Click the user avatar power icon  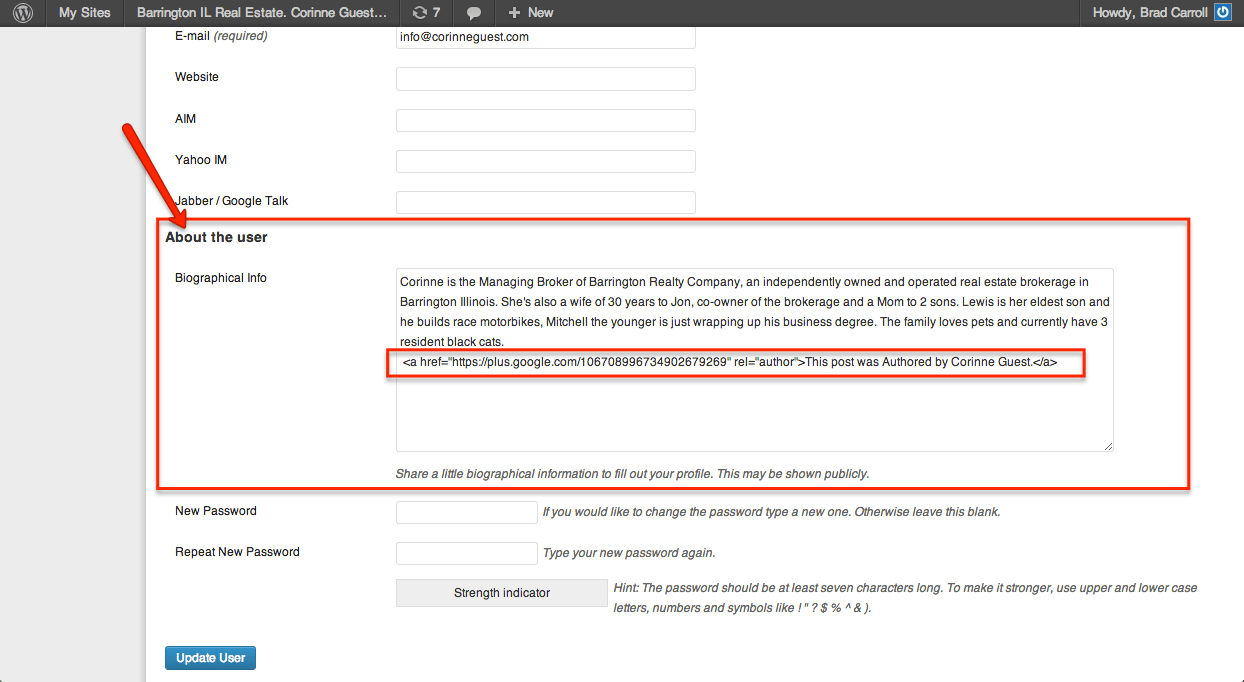1223,13
